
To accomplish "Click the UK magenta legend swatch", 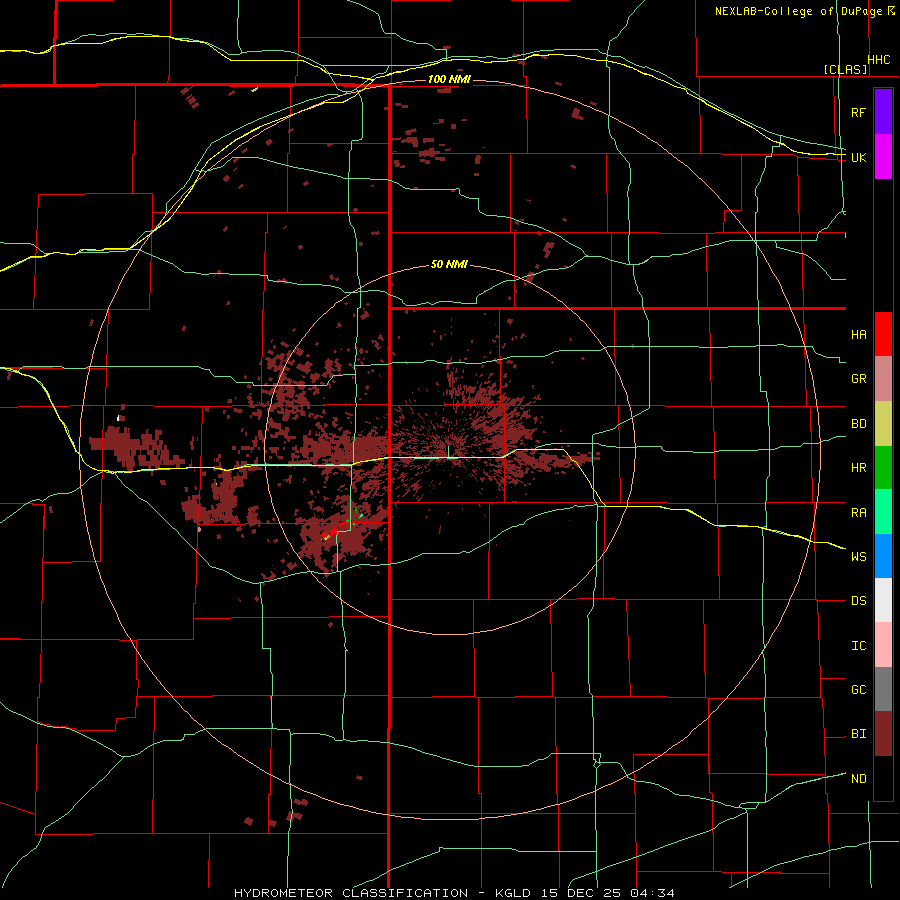I will coord(883,157).
